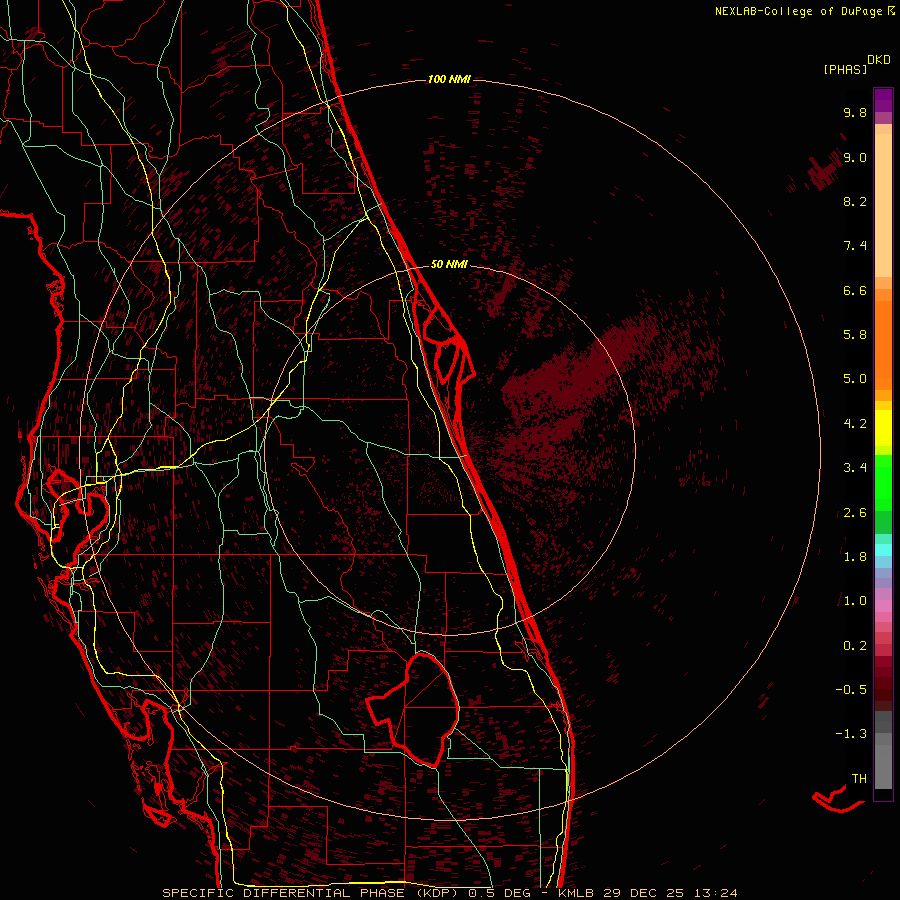Select the 9.0 value on color scale

(x=855, y=157)
